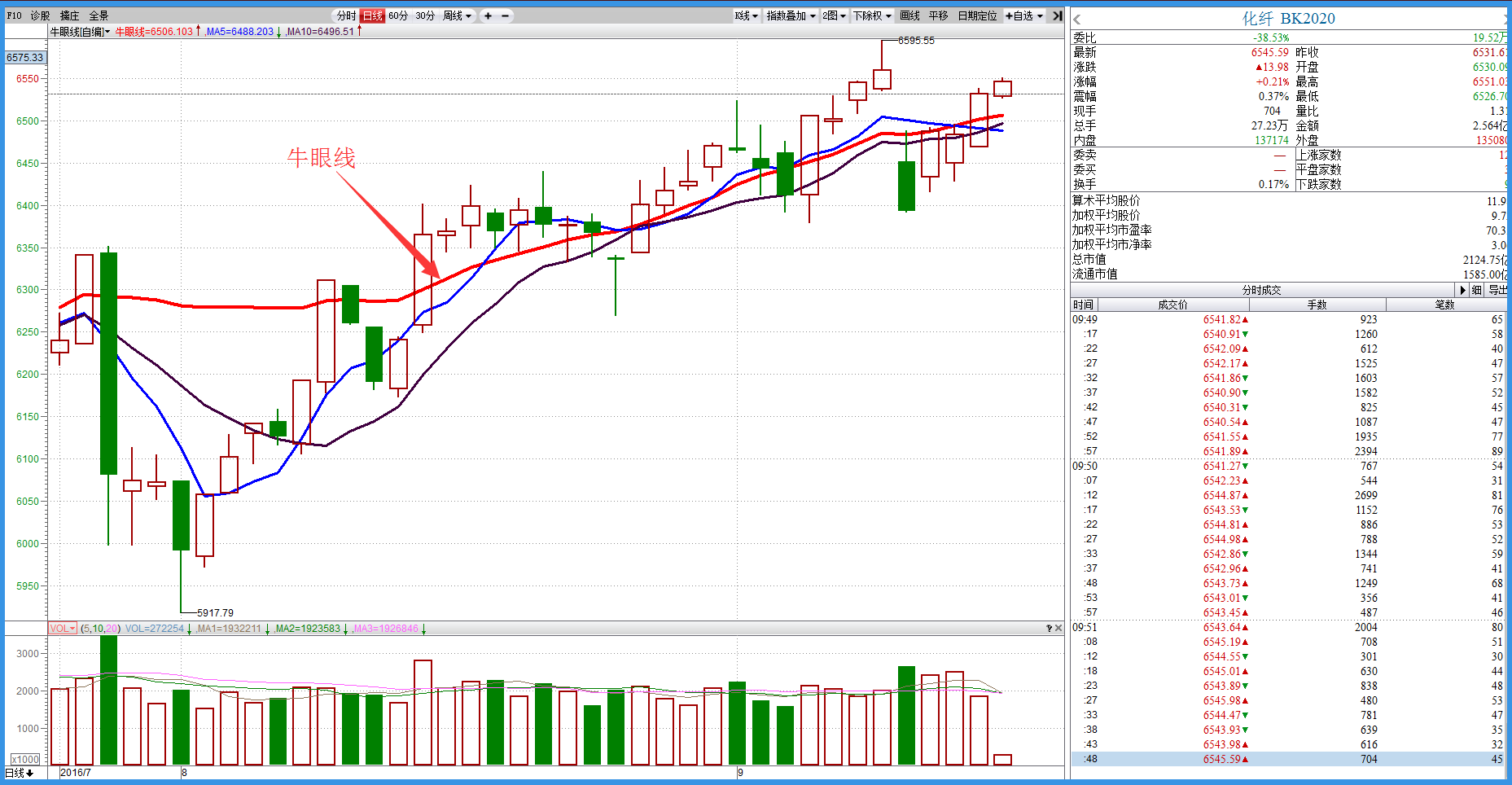Open K线 chart type dropdown
The width and height of the screenshot is (1512, 785).
tap(746, 15)
